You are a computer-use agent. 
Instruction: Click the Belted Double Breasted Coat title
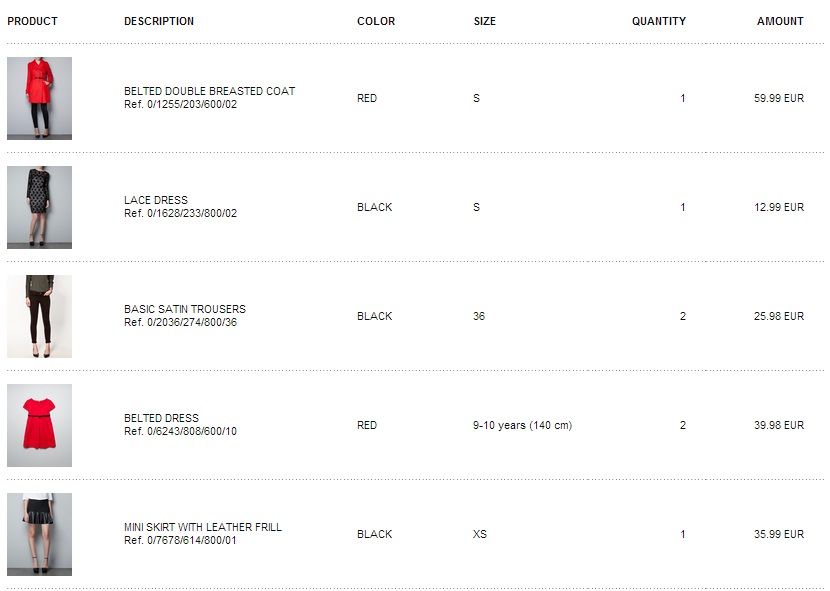(x=209, y=91)
